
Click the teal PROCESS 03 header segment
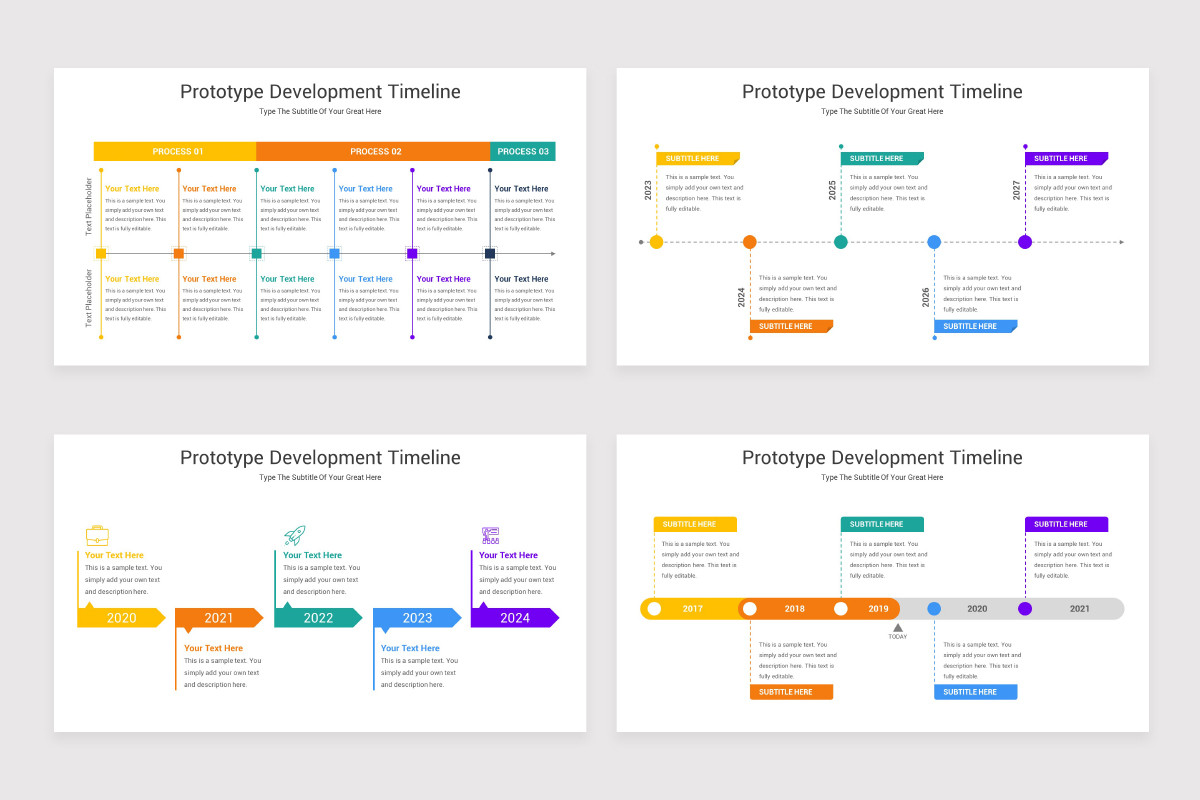coord(522,151)
